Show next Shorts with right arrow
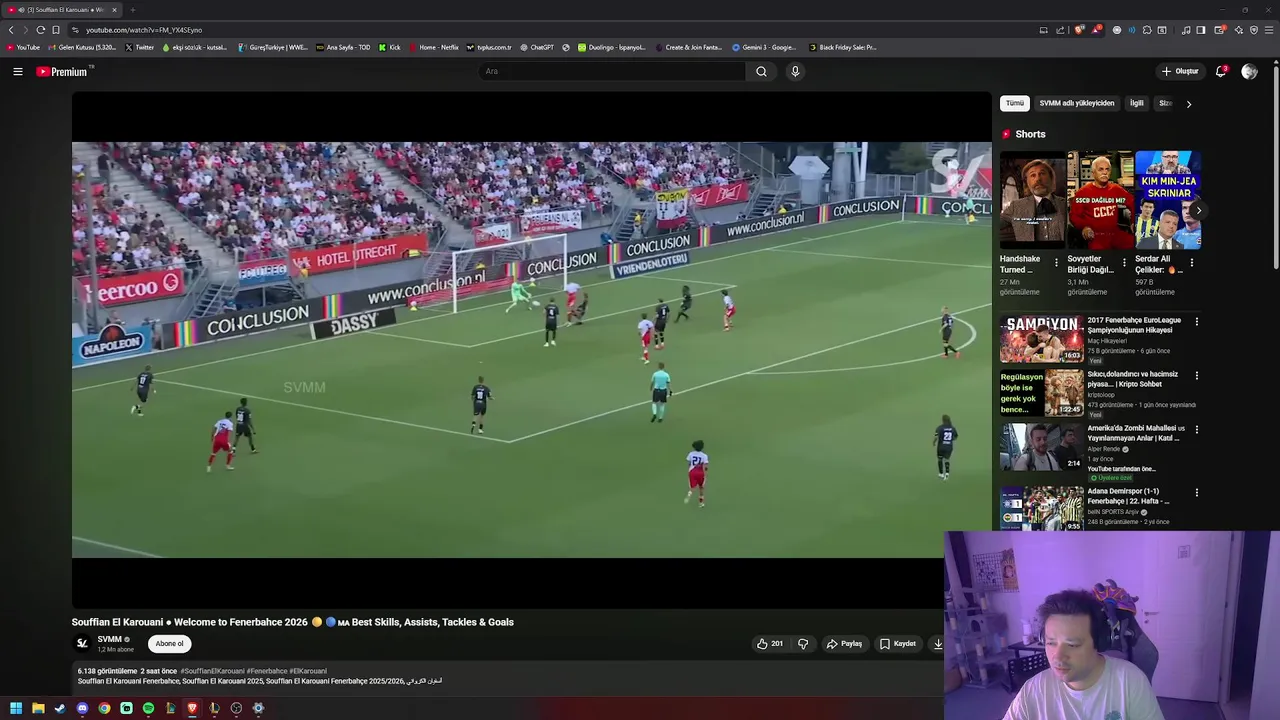 (x=1198, y=210)
